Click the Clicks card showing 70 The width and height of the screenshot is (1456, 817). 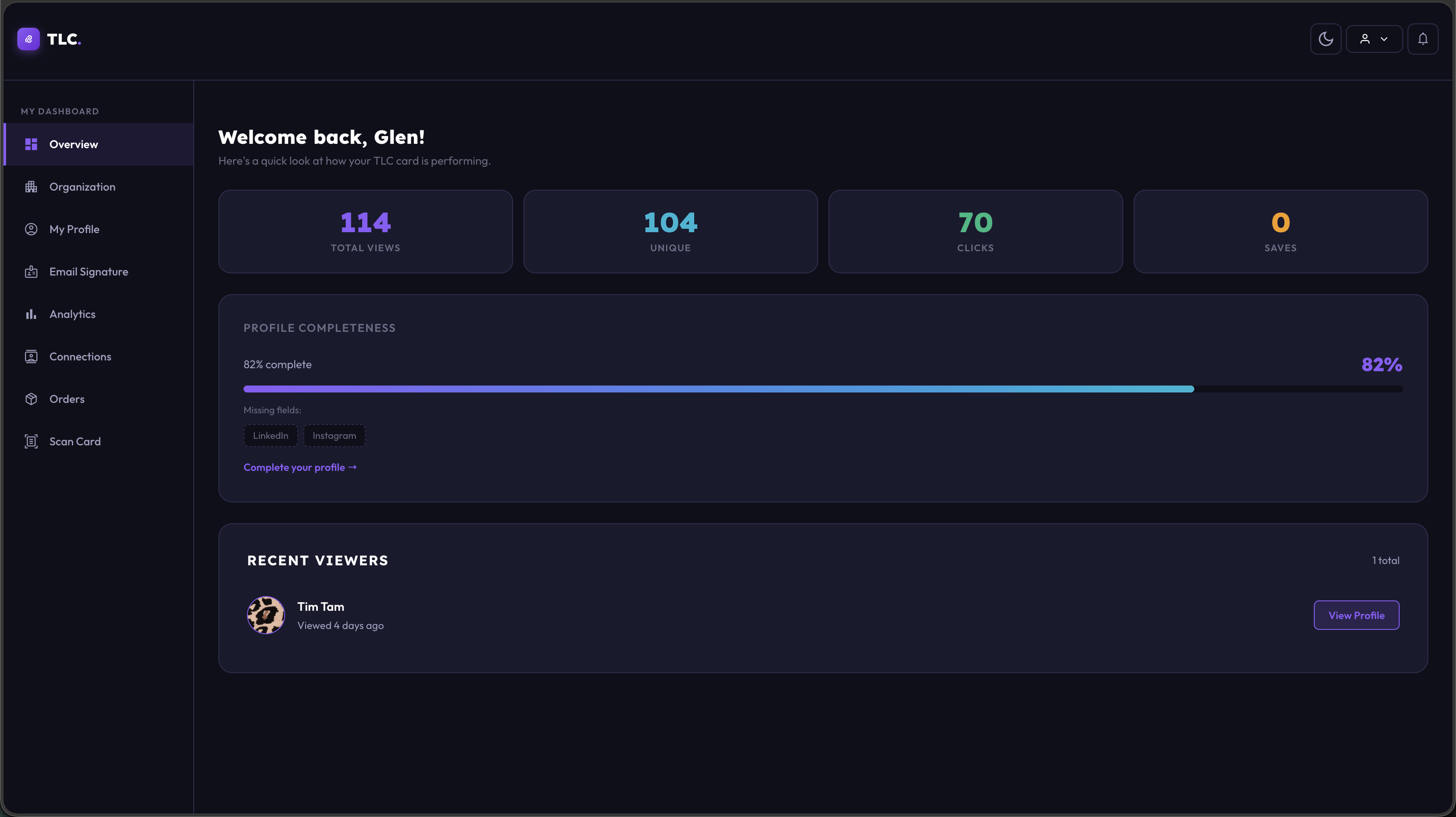(975, 232)
